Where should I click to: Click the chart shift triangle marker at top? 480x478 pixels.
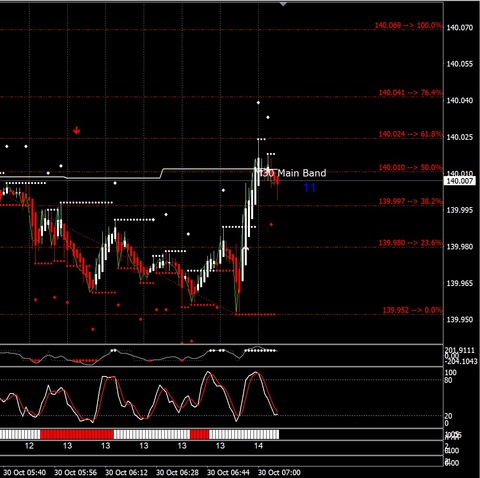(x=283, y=4)
